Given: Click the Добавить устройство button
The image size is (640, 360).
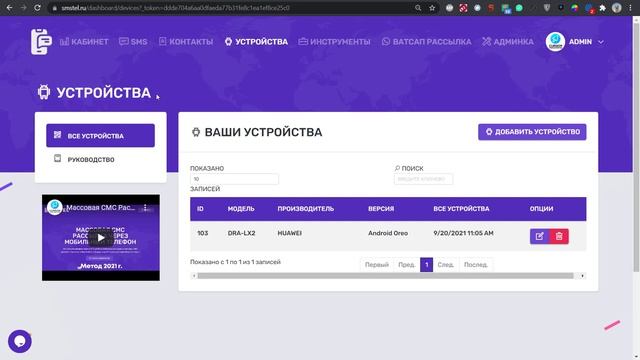Looking at the screenshot, I should [532, 132].
